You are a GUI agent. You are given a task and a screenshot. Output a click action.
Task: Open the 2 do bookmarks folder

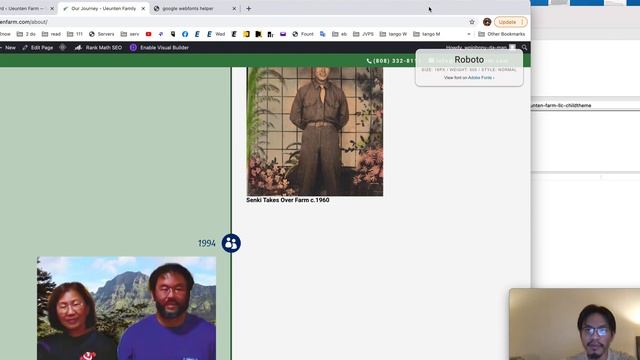(x=26, y=34)
